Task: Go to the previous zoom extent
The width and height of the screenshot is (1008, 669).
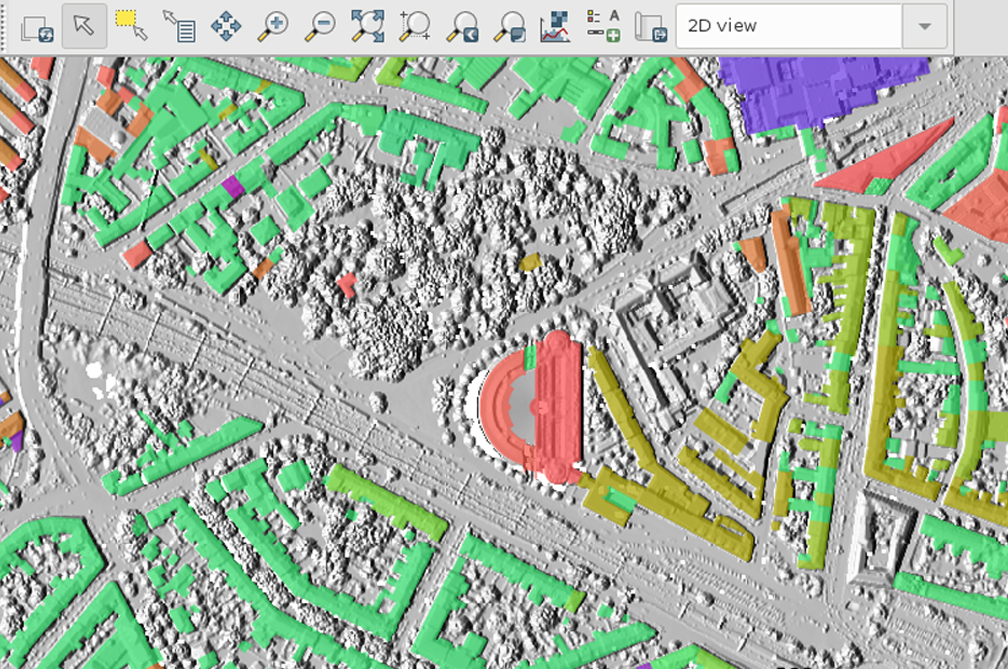Action: tap(463, 26)
